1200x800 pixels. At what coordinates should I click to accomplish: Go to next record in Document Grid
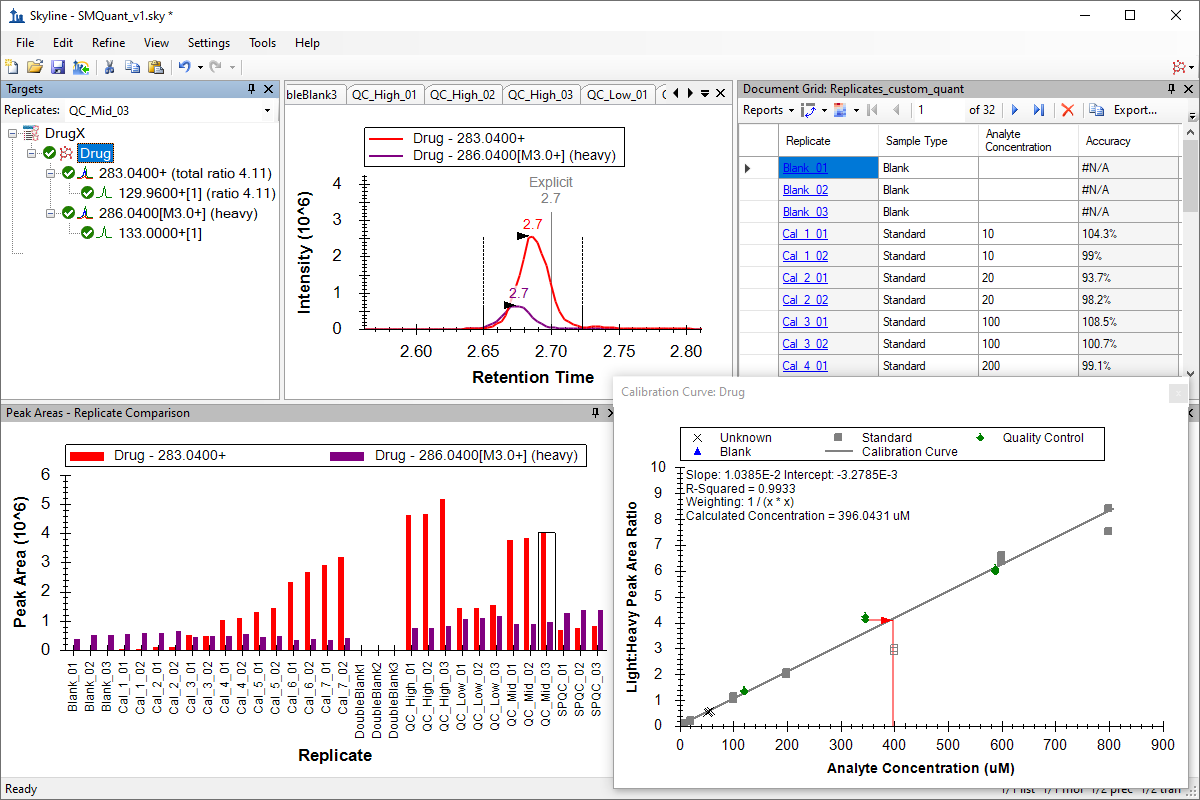(1015, 110)
